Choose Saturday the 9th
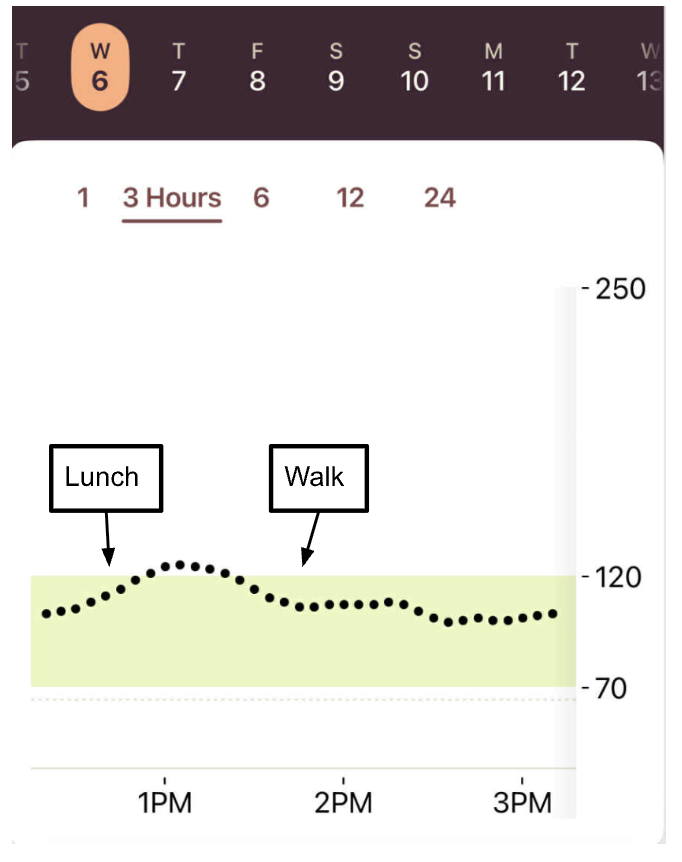This screenshot has height=862, width=682. click(x=336, y=68)
